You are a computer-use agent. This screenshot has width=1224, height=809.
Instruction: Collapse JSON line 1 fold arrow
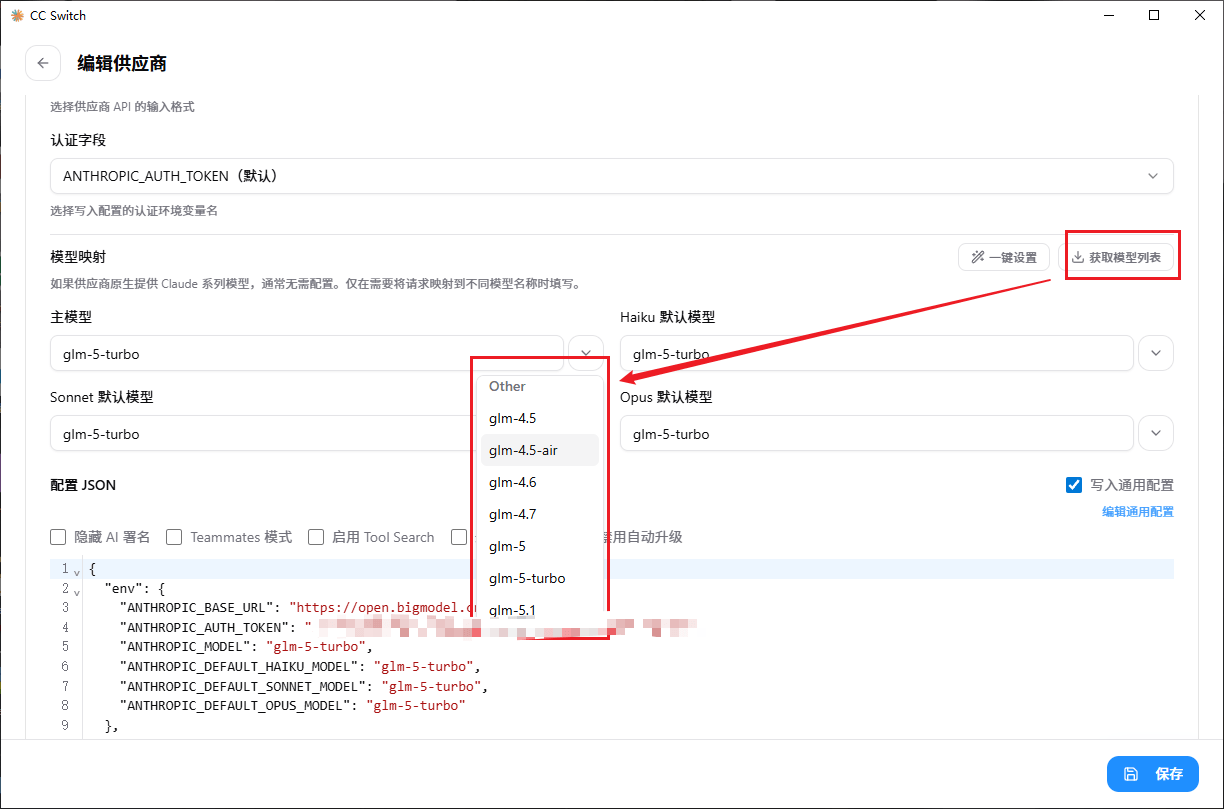[77, 571]
